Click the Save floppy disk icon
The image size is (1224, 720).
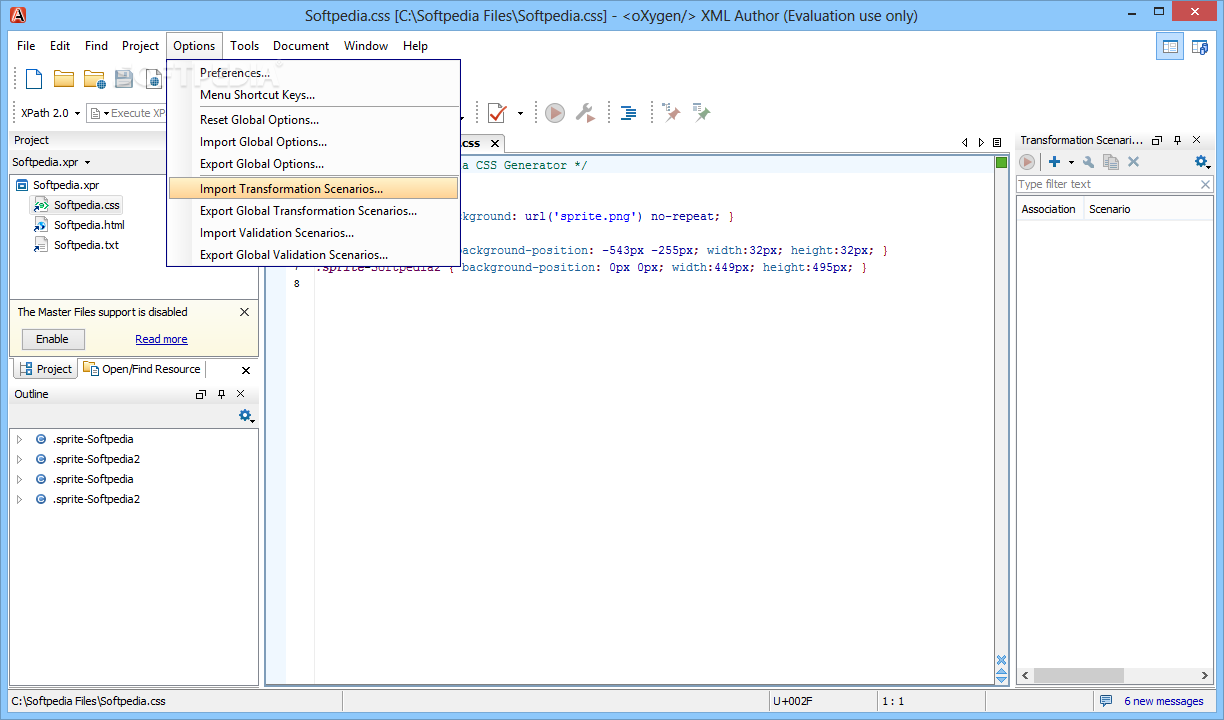click(x=124, y=80)
